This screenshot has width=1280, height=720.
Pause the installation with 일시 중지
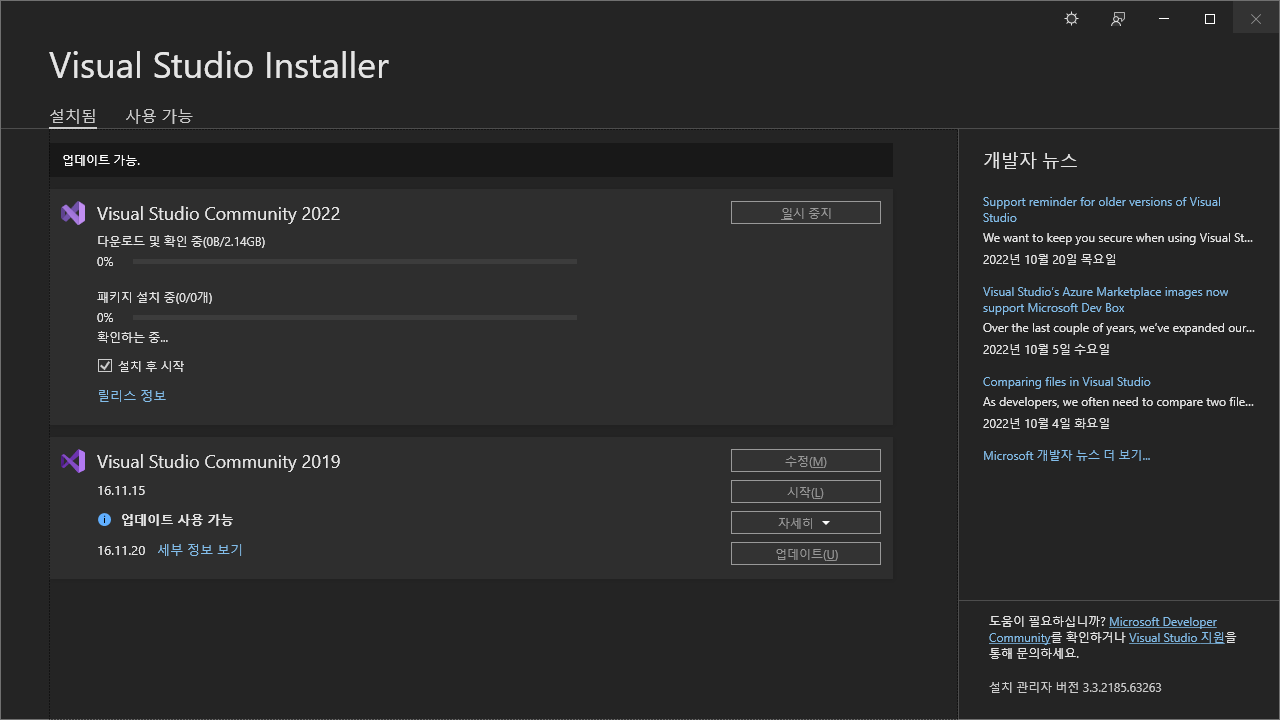tap(806, 213)
